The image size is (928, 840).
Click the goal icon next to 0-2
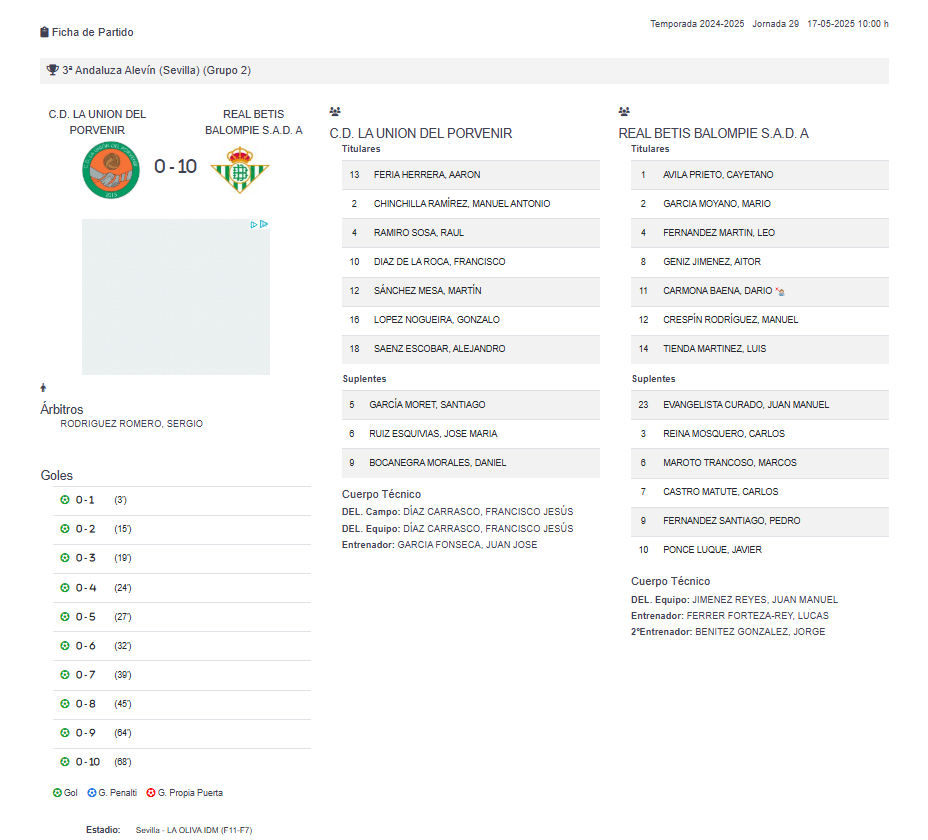[65, 529]
